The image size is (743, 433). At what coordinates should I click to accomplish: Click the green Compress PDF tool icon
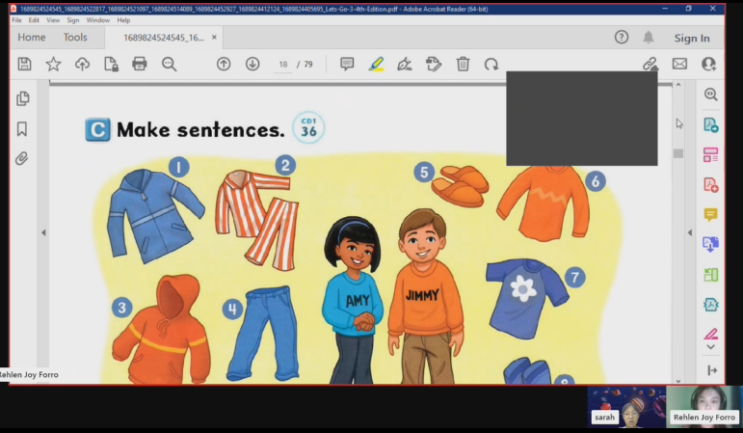711,274
